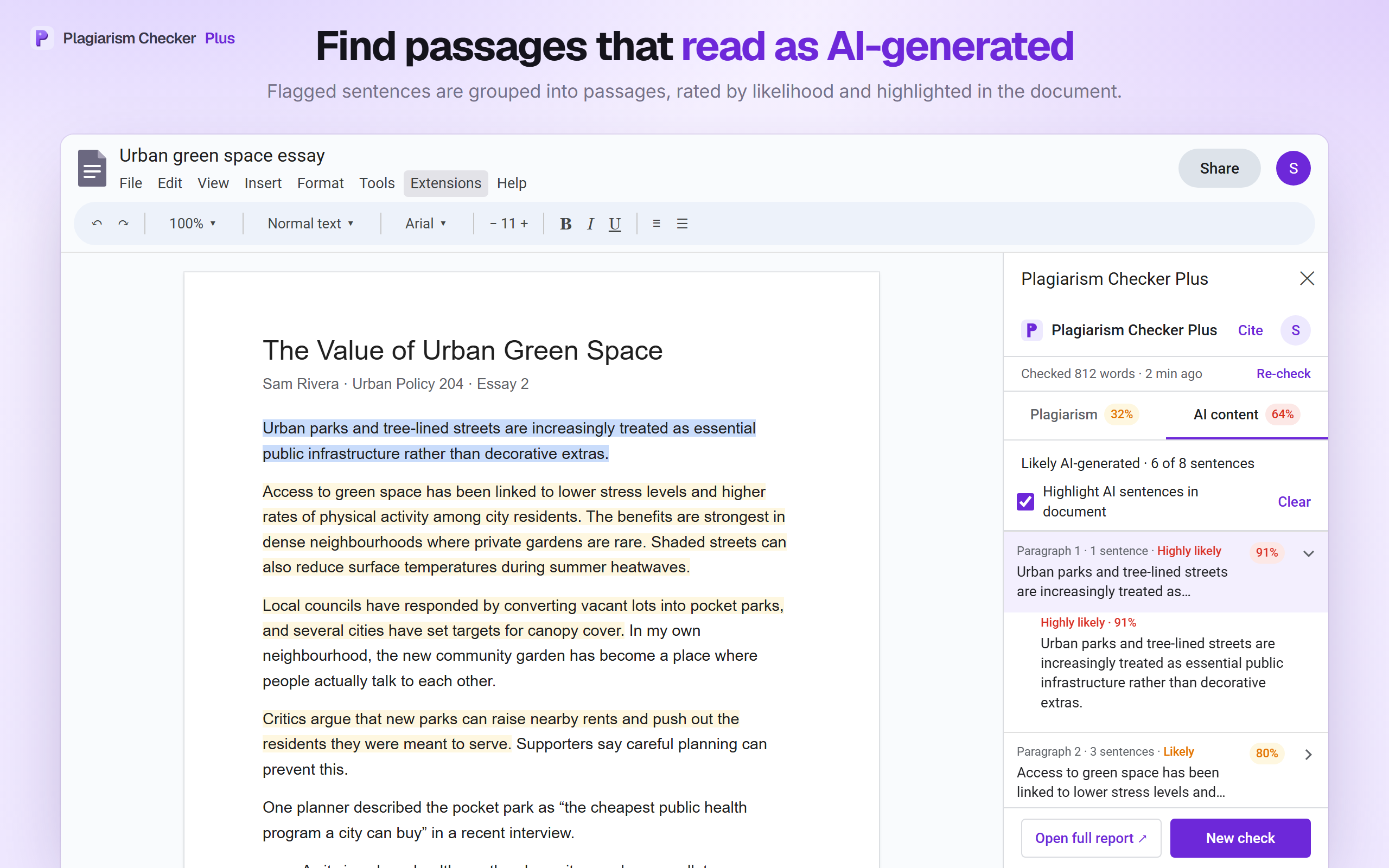Expand the Paragraph 2 passage chevron

pos(1308,754)
